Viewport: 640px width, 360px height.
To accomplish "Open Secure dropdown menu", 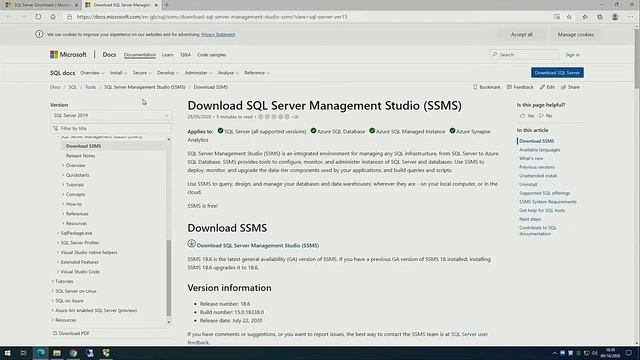I will 142,73.
